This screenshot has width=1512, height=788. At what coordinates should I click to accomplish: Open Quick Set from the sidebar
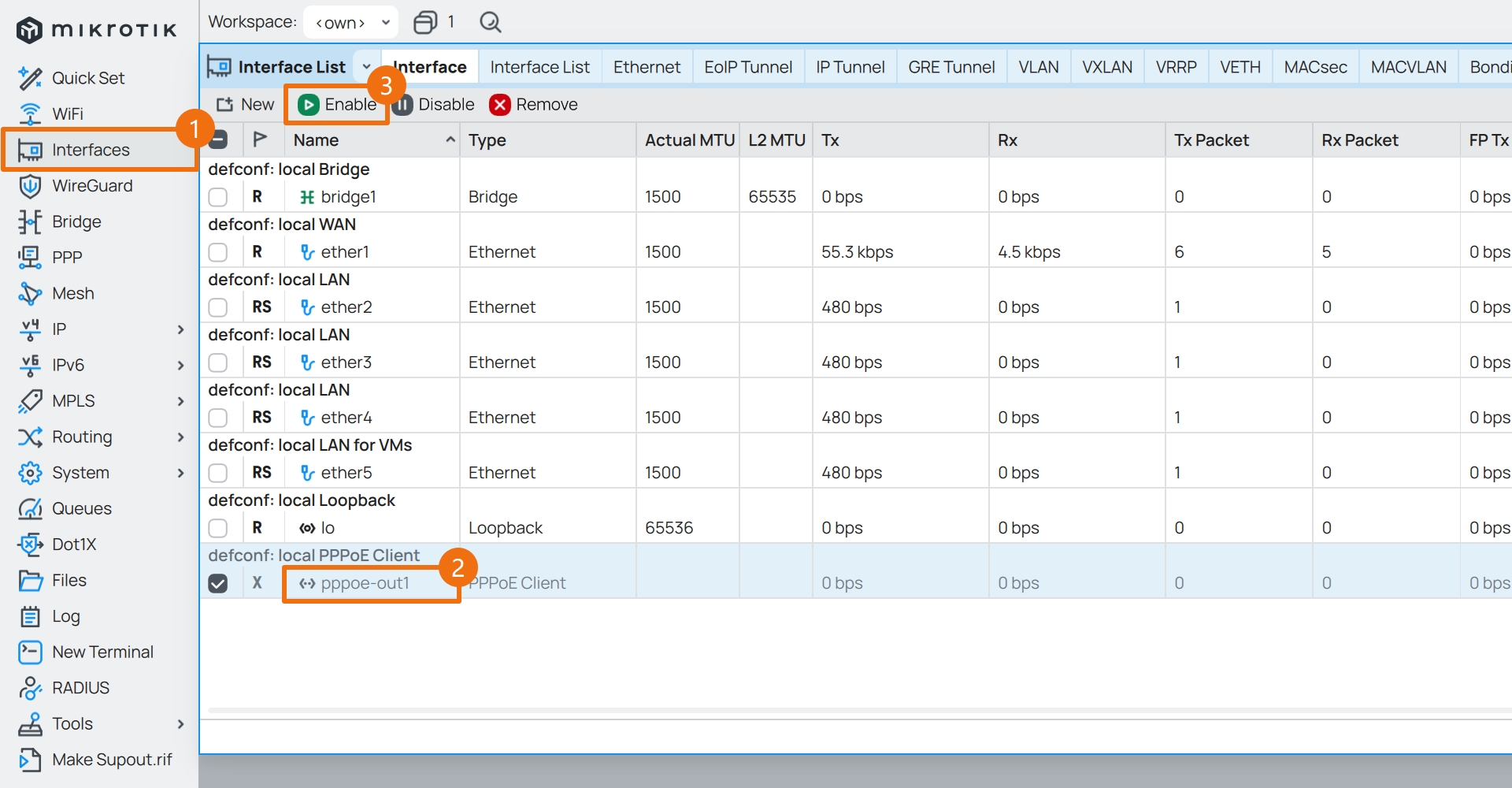click(88, 78)
